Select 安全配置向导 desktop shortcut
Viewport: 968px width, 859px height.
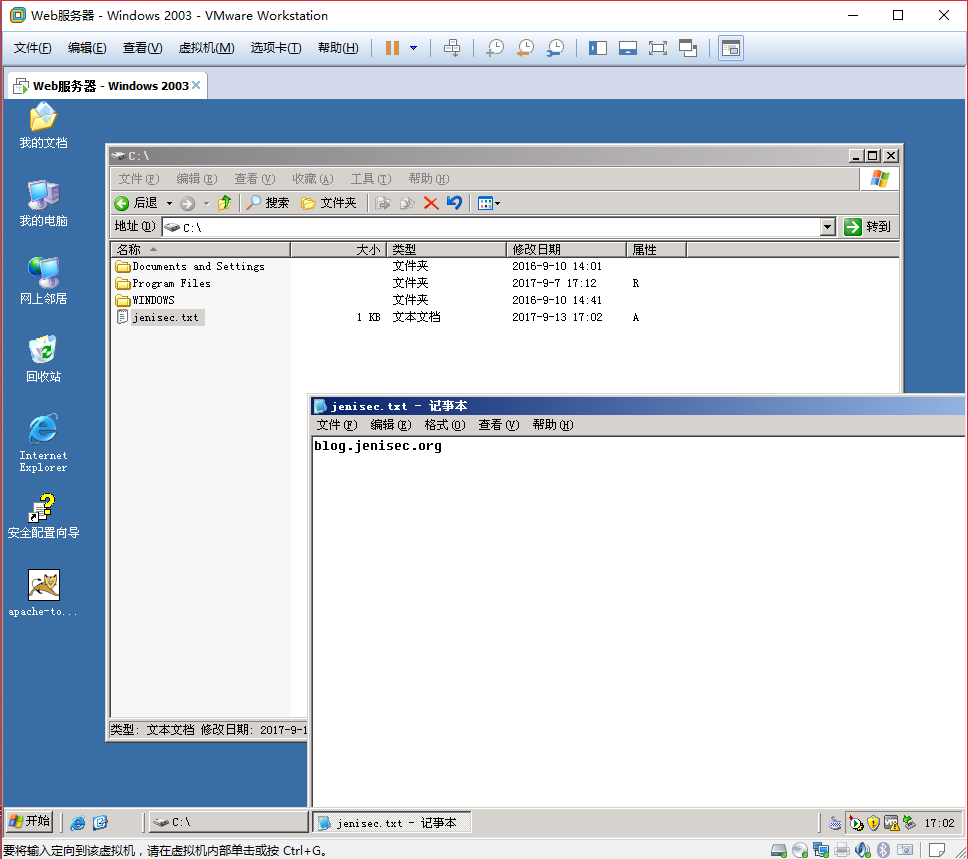43,516
